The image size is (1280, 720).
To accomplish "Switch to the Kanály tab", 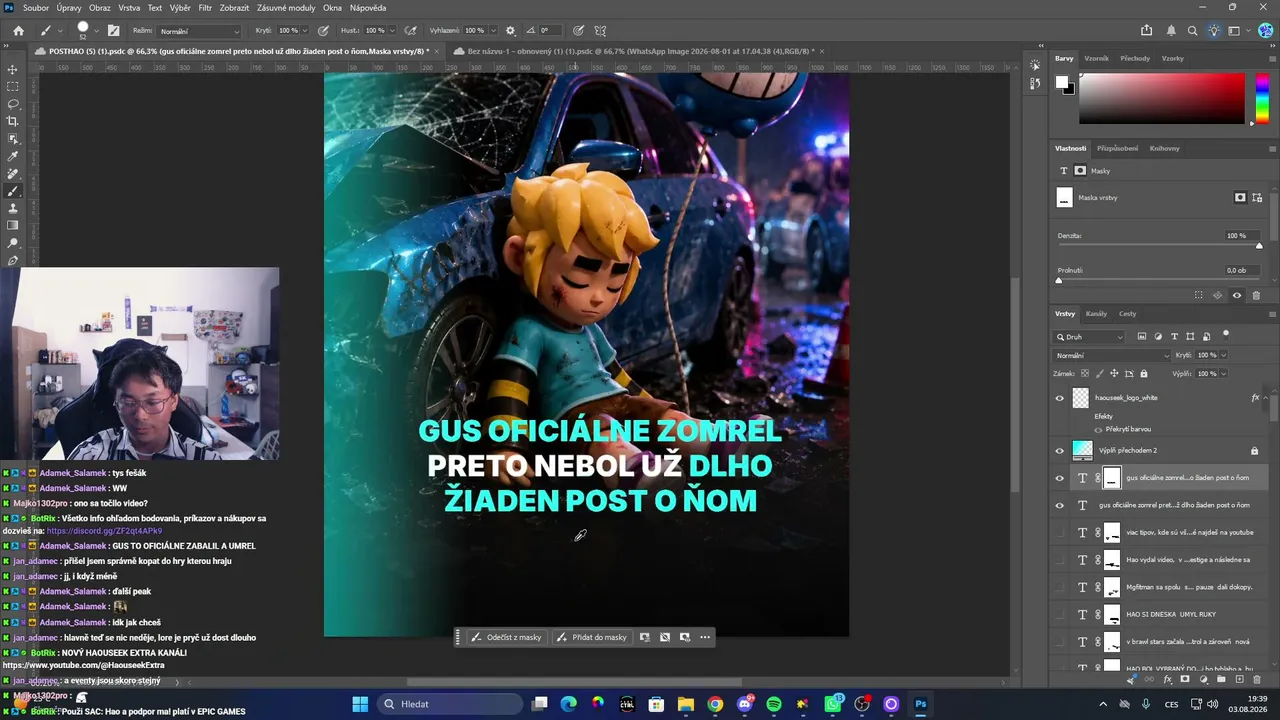I will [x=1096, y=314].
